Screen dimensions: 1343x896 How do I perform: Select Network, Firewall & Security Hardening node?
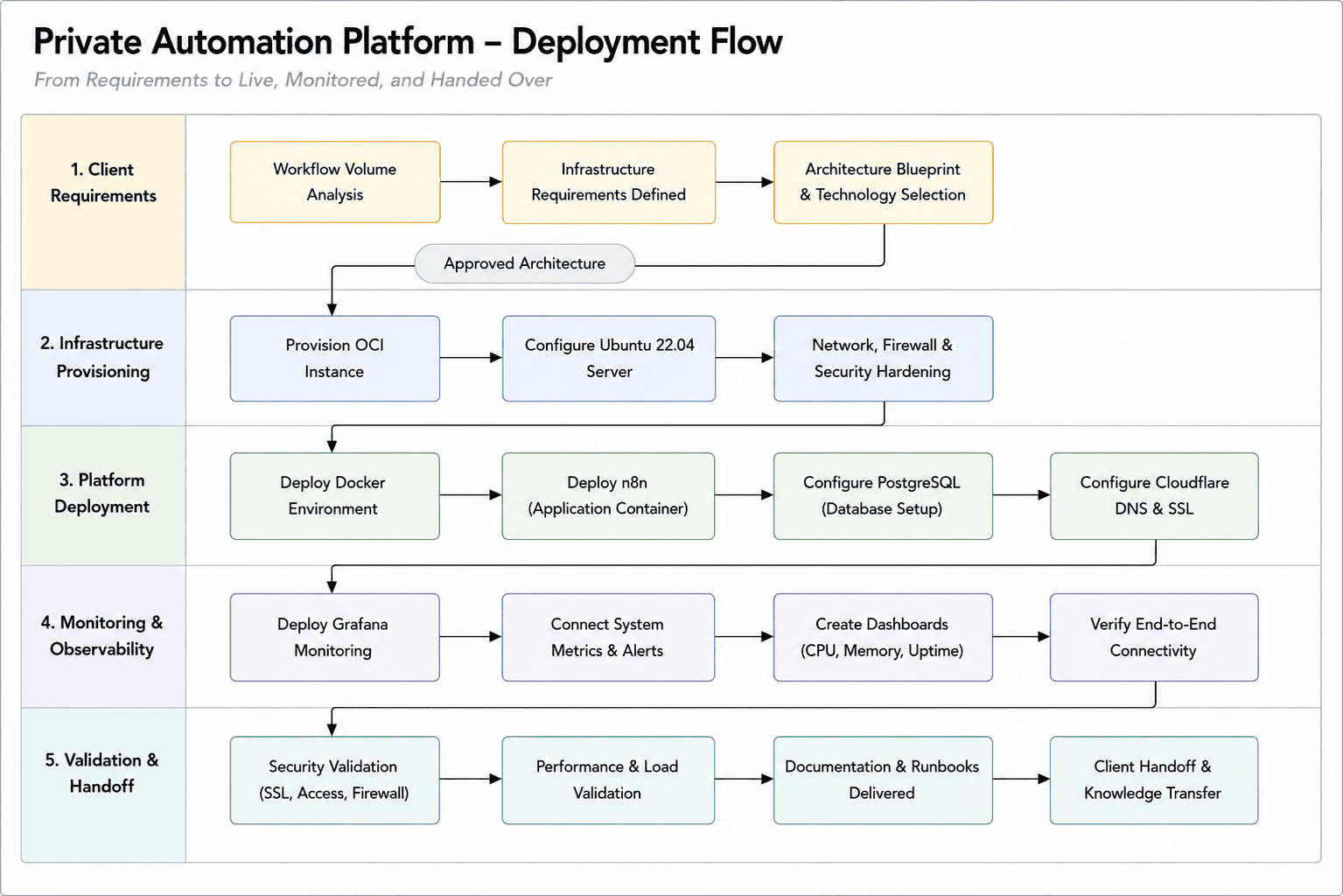[x=884, y=359]
